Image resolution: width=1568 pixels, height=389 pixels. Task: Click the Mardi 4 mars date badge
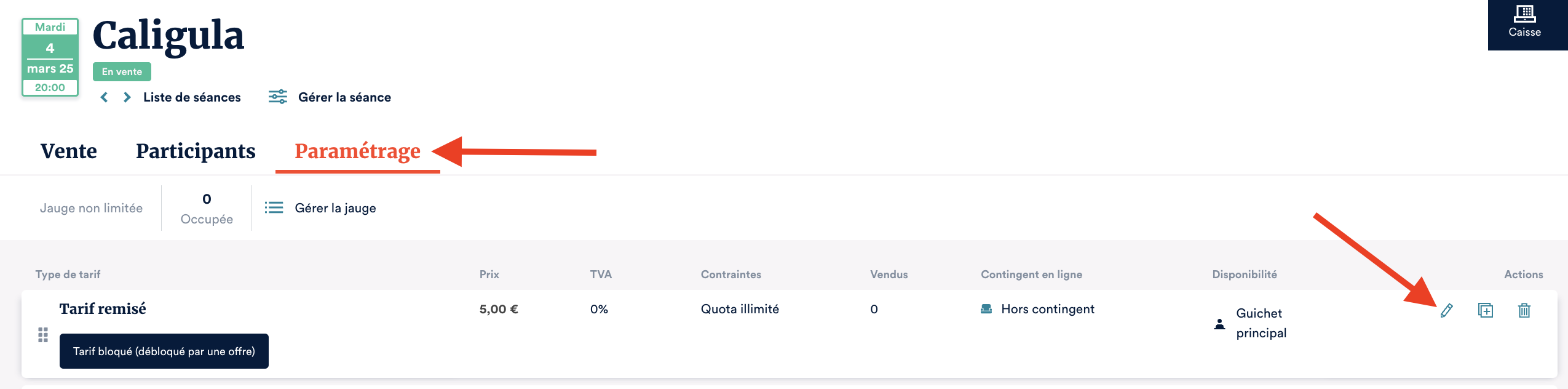[50, 57]
